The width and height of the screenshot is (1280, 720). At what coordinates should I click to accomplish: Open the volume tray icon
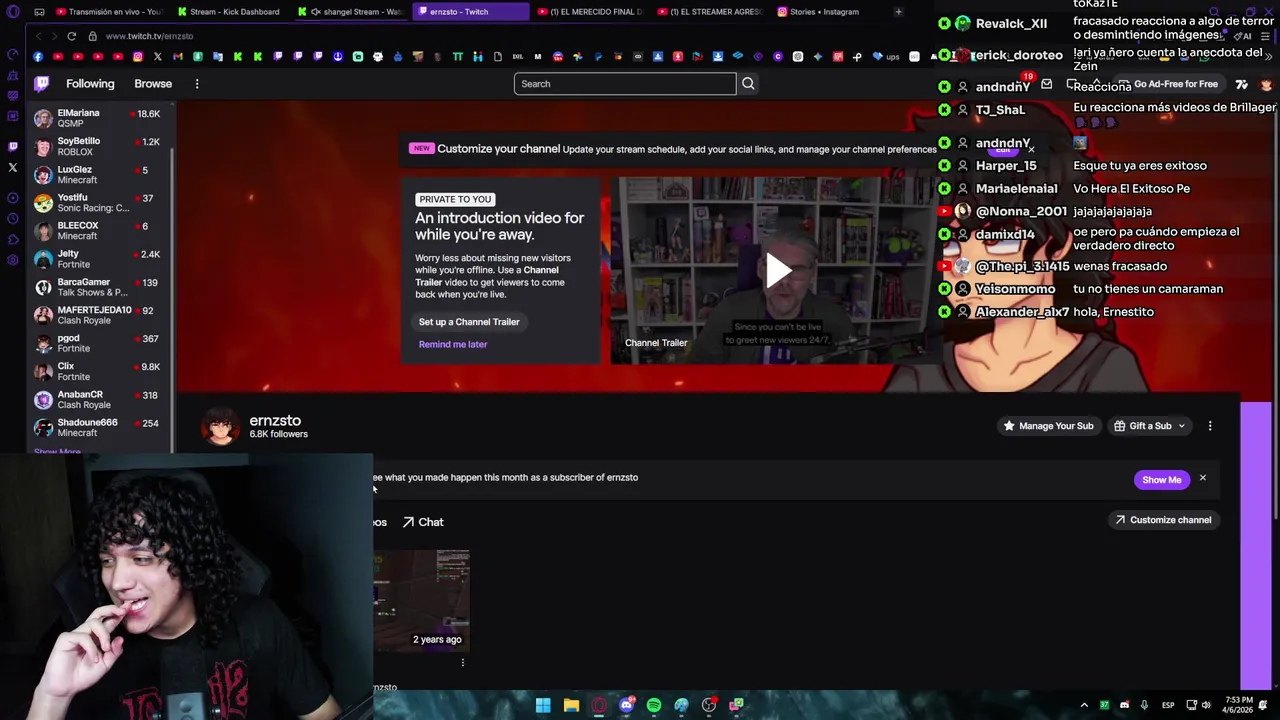[1206, 705]
